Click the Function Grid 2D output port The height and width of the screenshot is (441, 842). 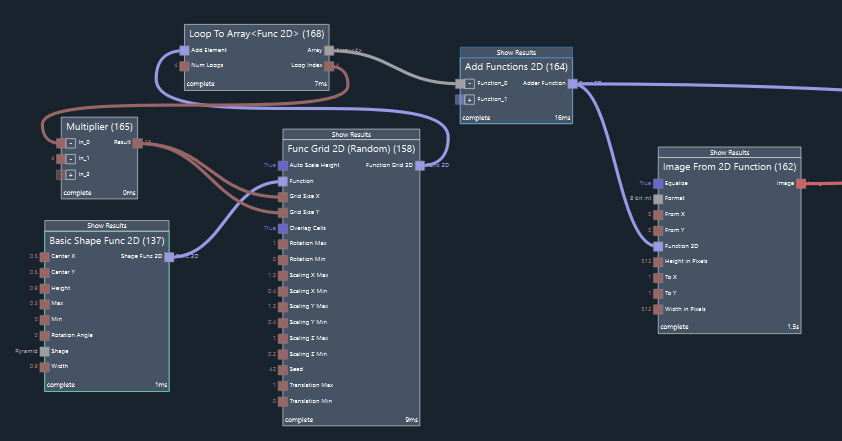coord(420,165)
